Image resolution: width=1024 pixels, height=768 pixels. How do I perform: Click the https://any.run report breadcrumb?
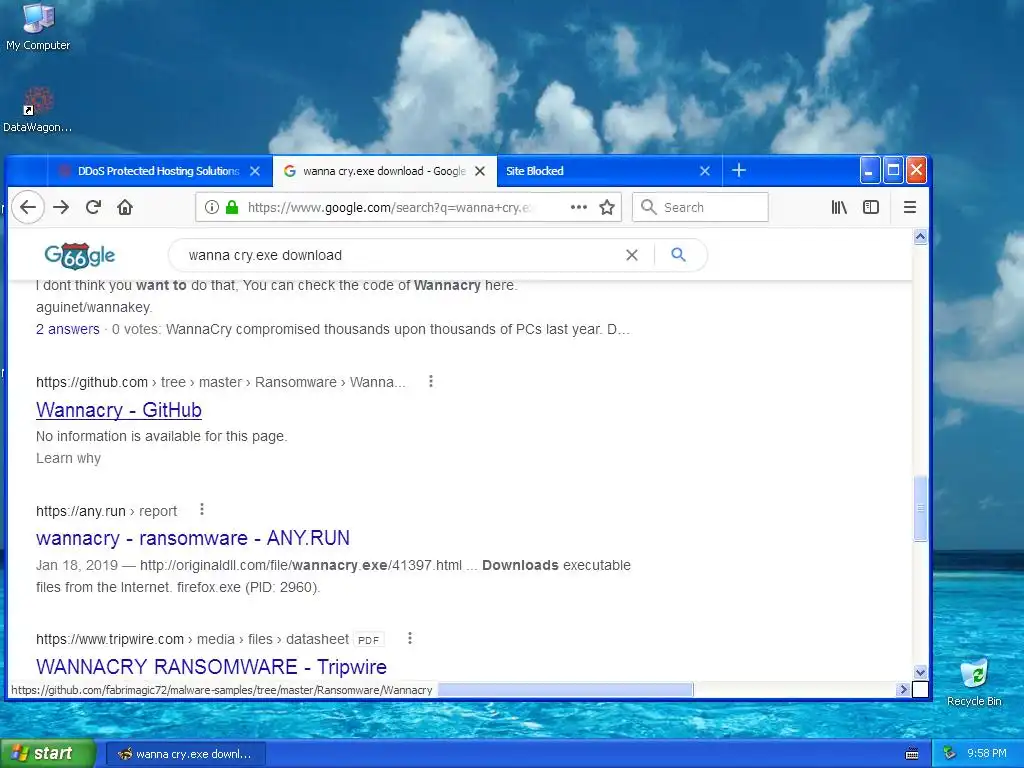point(106,511)
